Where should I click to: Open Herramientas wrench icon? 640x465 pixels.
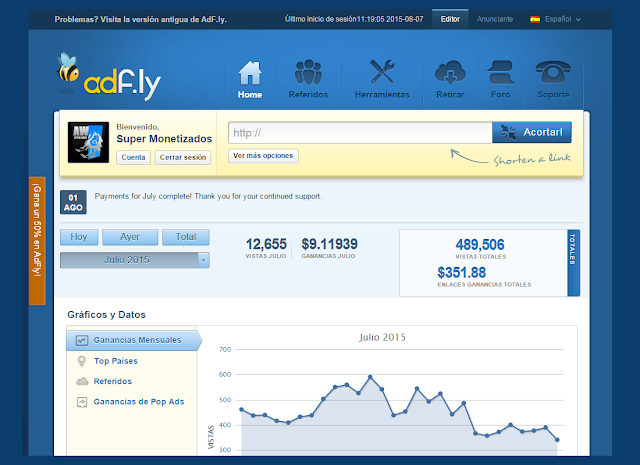[382, 71]
